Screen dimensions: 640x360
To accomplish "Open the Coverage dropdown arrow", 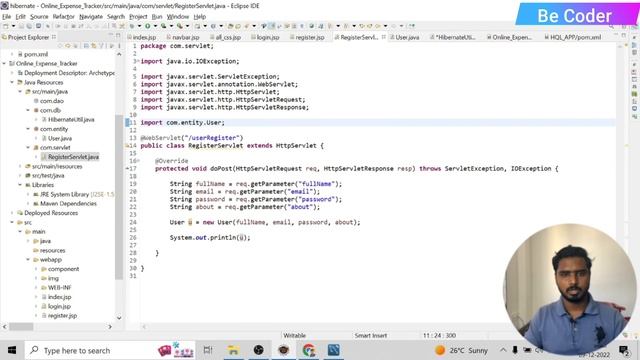I will pos(171,26).
